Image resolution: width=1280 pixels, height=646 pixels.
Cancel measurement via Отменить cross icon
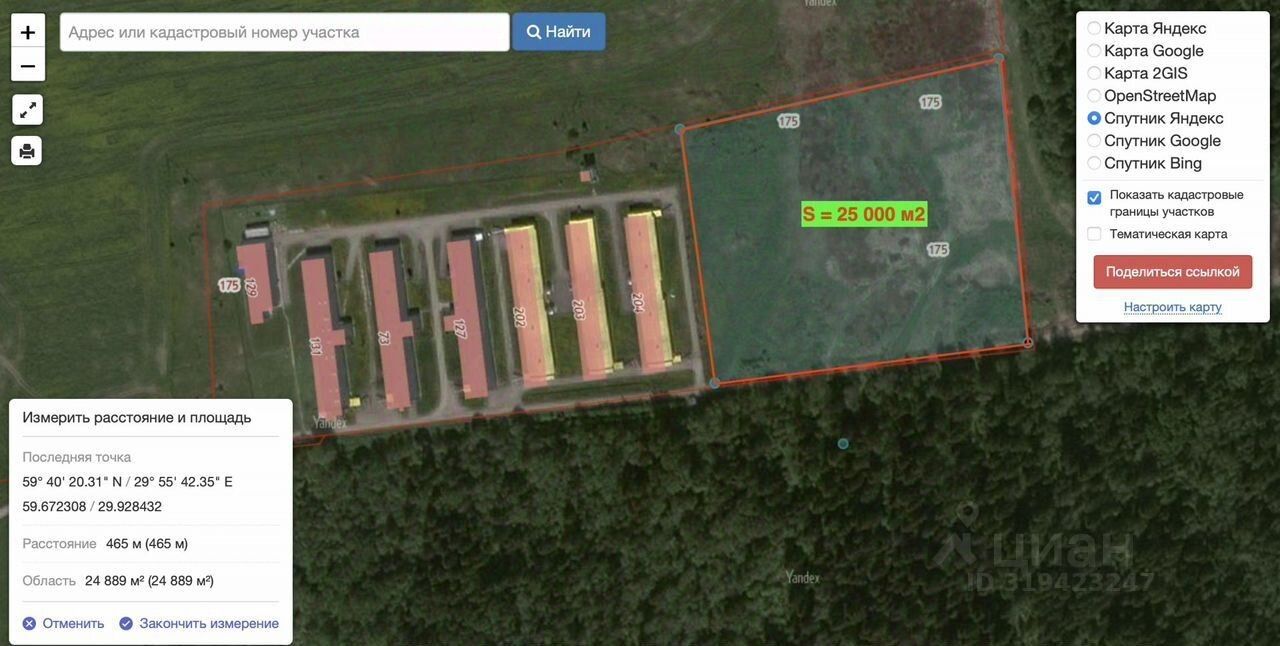tap(29, 623)
